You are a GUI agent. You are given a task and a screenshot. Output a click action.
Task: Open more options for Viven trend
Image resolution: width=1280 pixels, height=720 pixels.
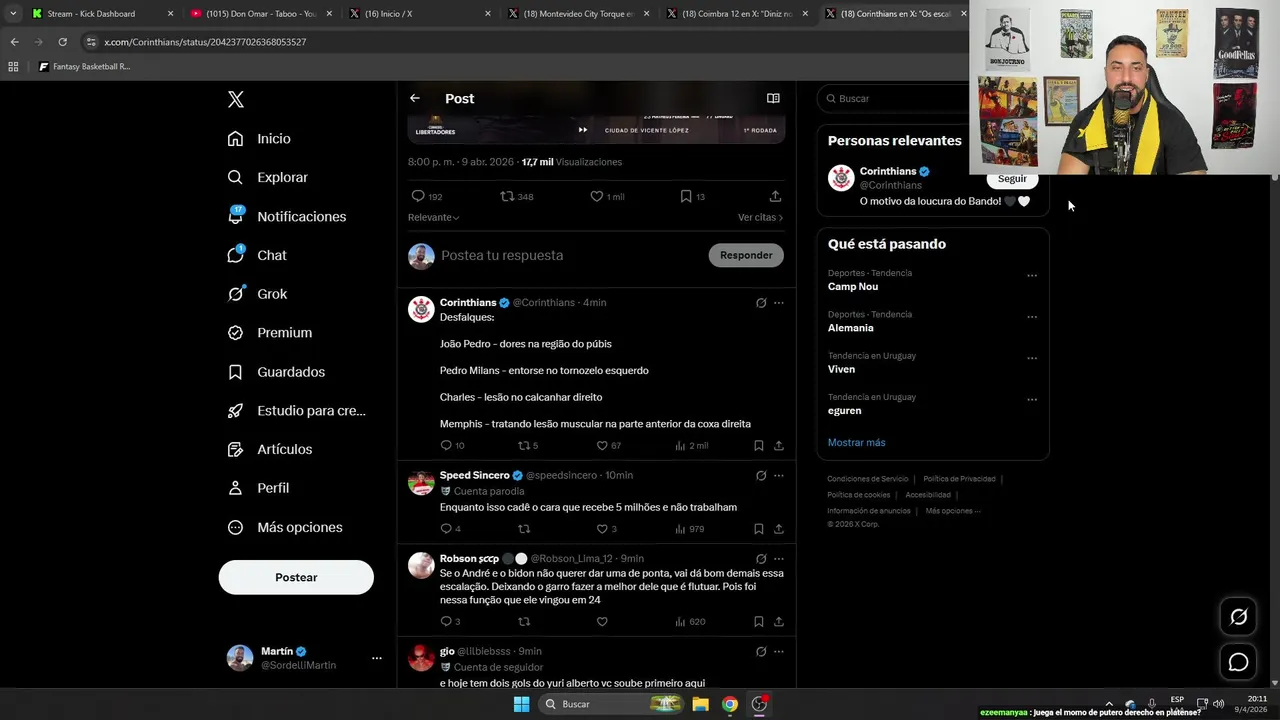pos(1032,358)
